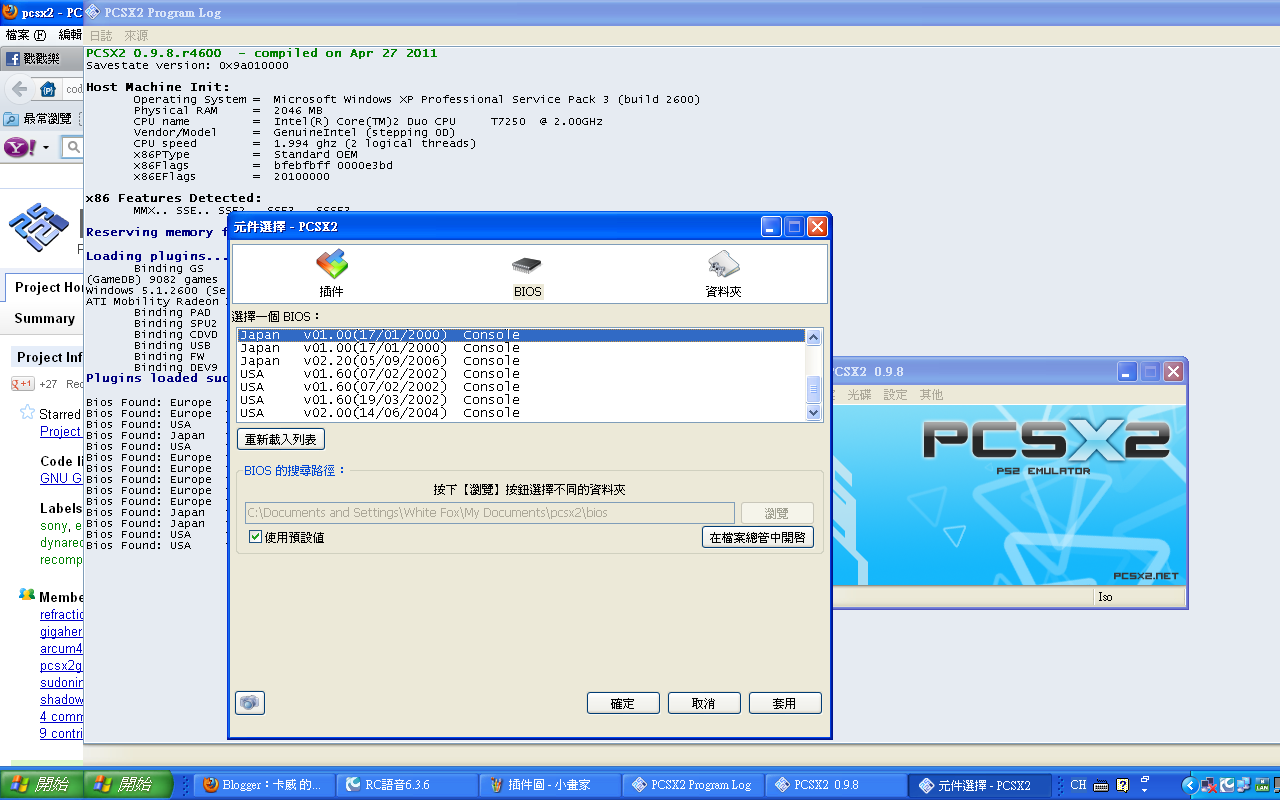Click the Facebook icon on 戳戳樂 tab

[13, 59]
